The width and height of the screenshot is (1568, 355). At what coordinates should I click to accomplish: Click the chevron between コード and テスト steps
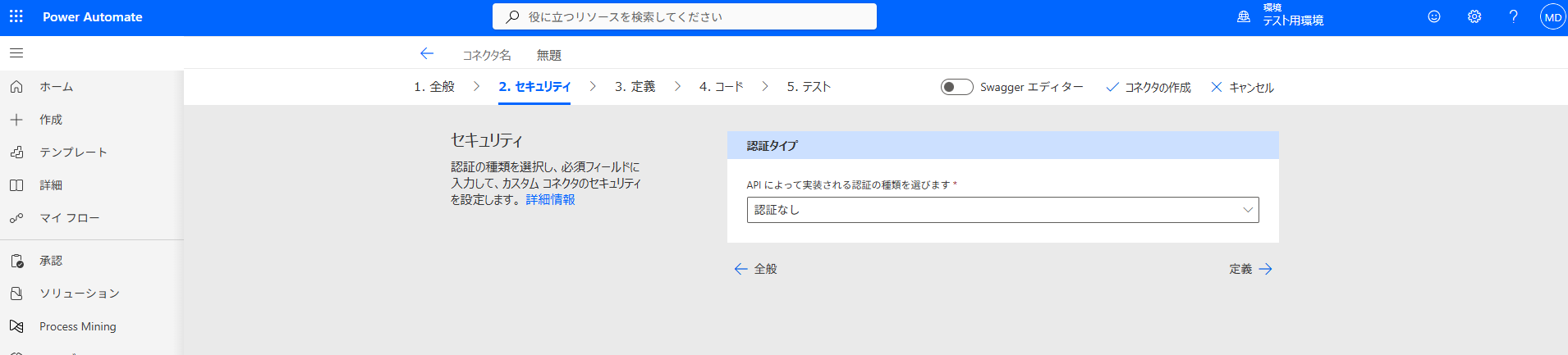tap(765, 86)
